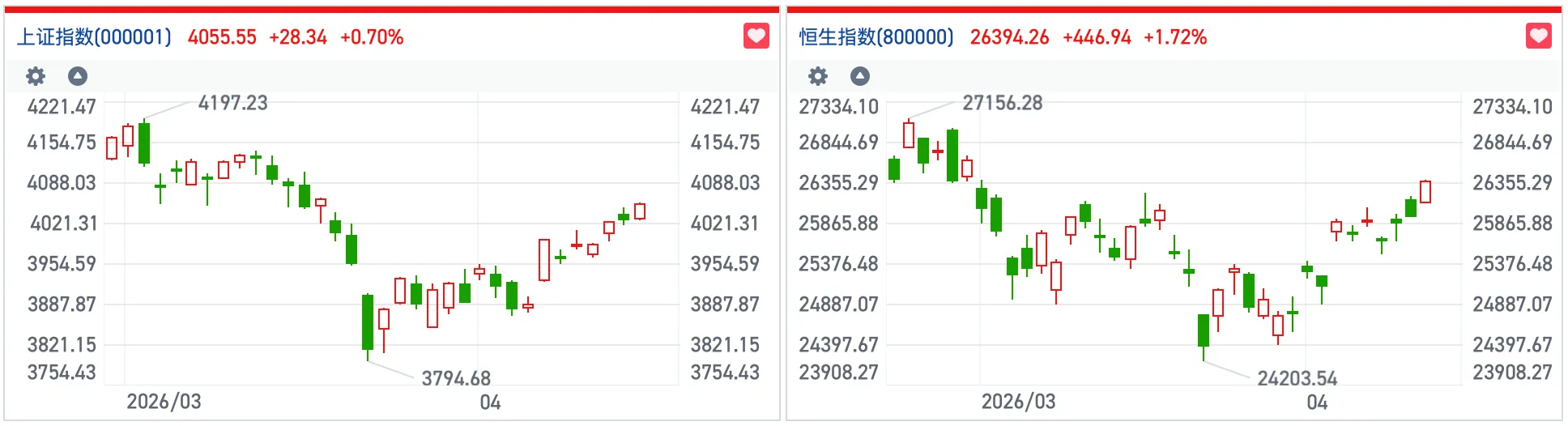This screenshot has height=426, width=1568.
Task: Open the 上证指数(000001) index title link
Action: (95, 37)
